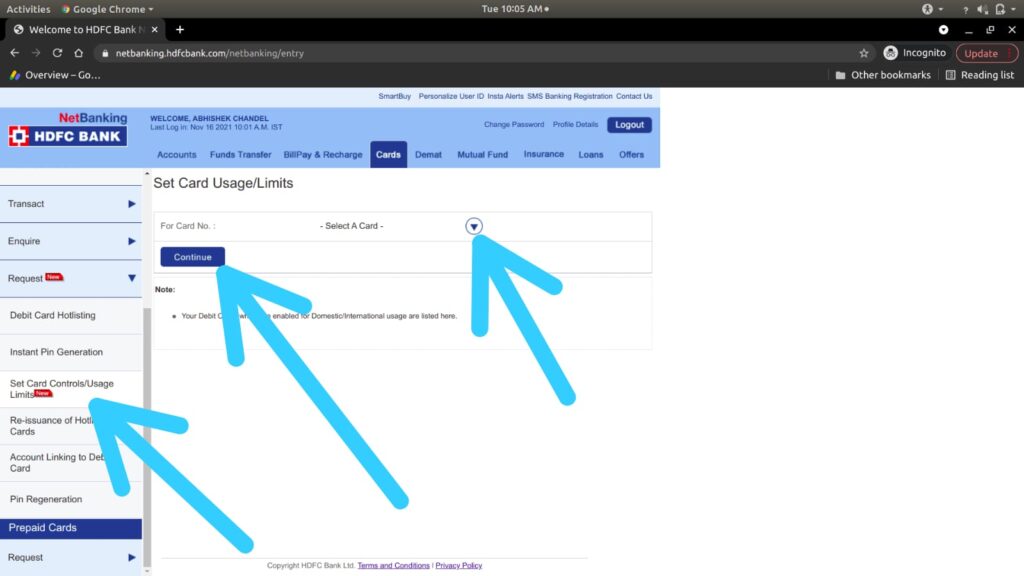
Task: Open Account Linking to Debit Card
Action: [71, 462]
